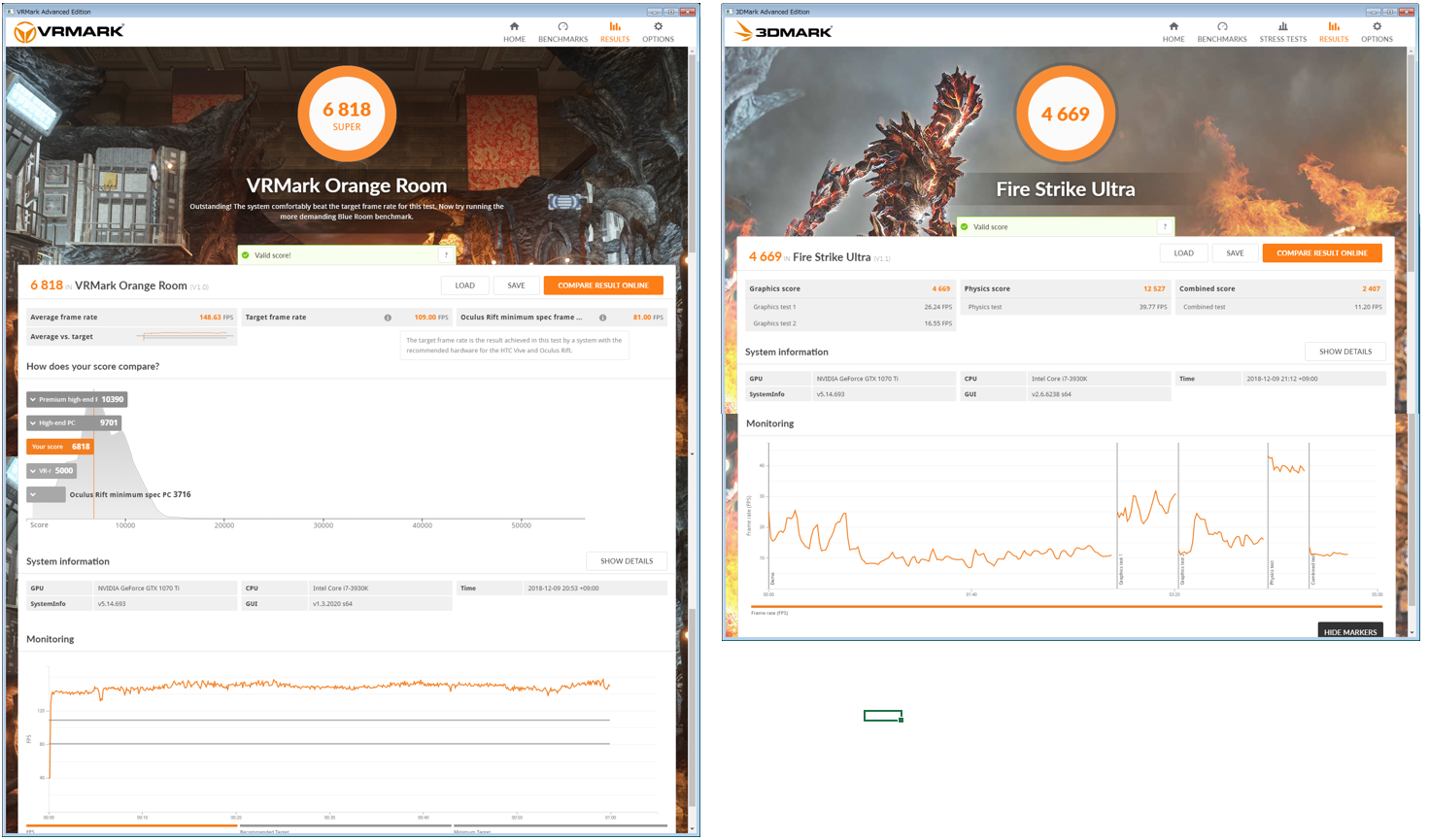Open the Options gear icon in VRMark
Viewport: 1429px width, 840px height.
pyautogui.click(x=658, y=26)
